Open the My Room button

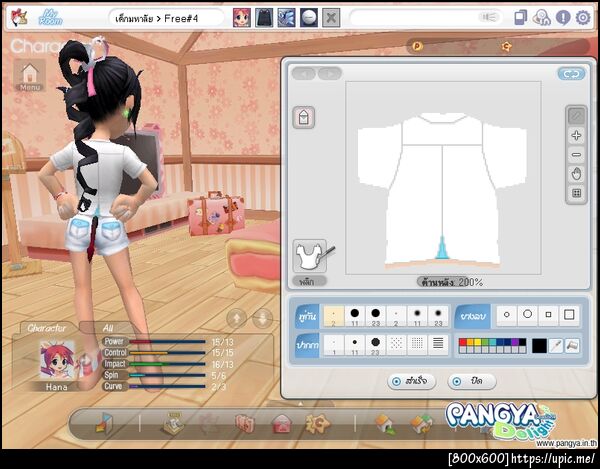point(51,18)
